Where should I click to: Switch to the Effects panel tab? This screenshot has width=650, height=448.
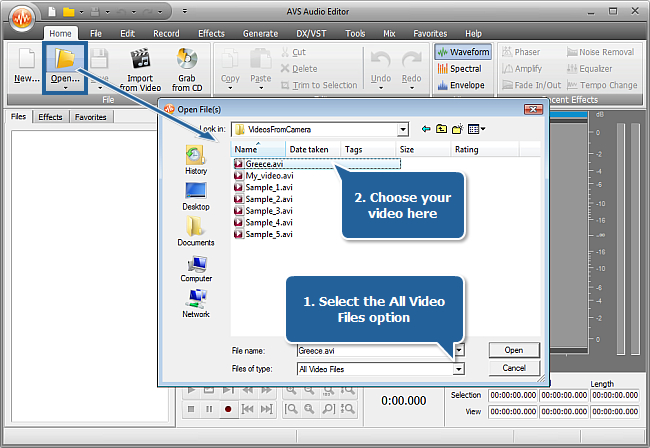click(50, 117)
